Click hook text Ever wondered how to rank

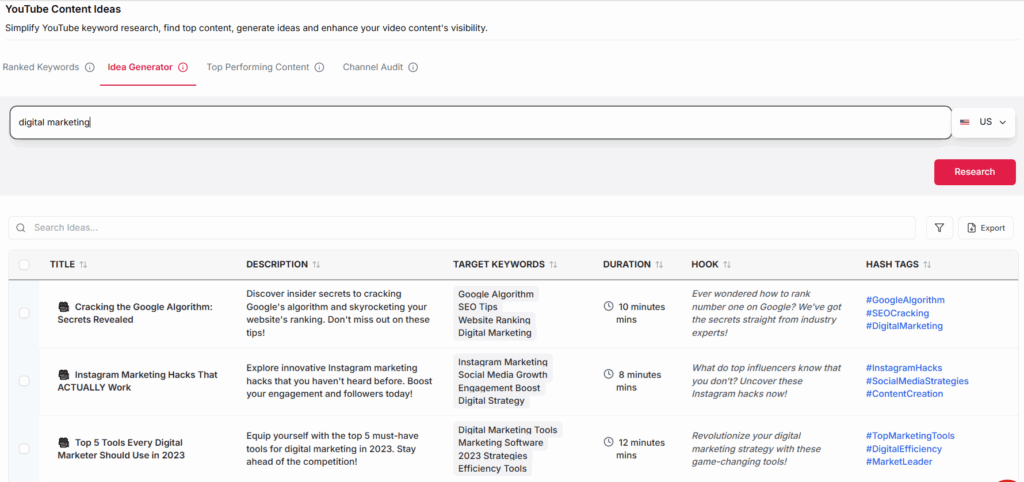pos(766,313)
